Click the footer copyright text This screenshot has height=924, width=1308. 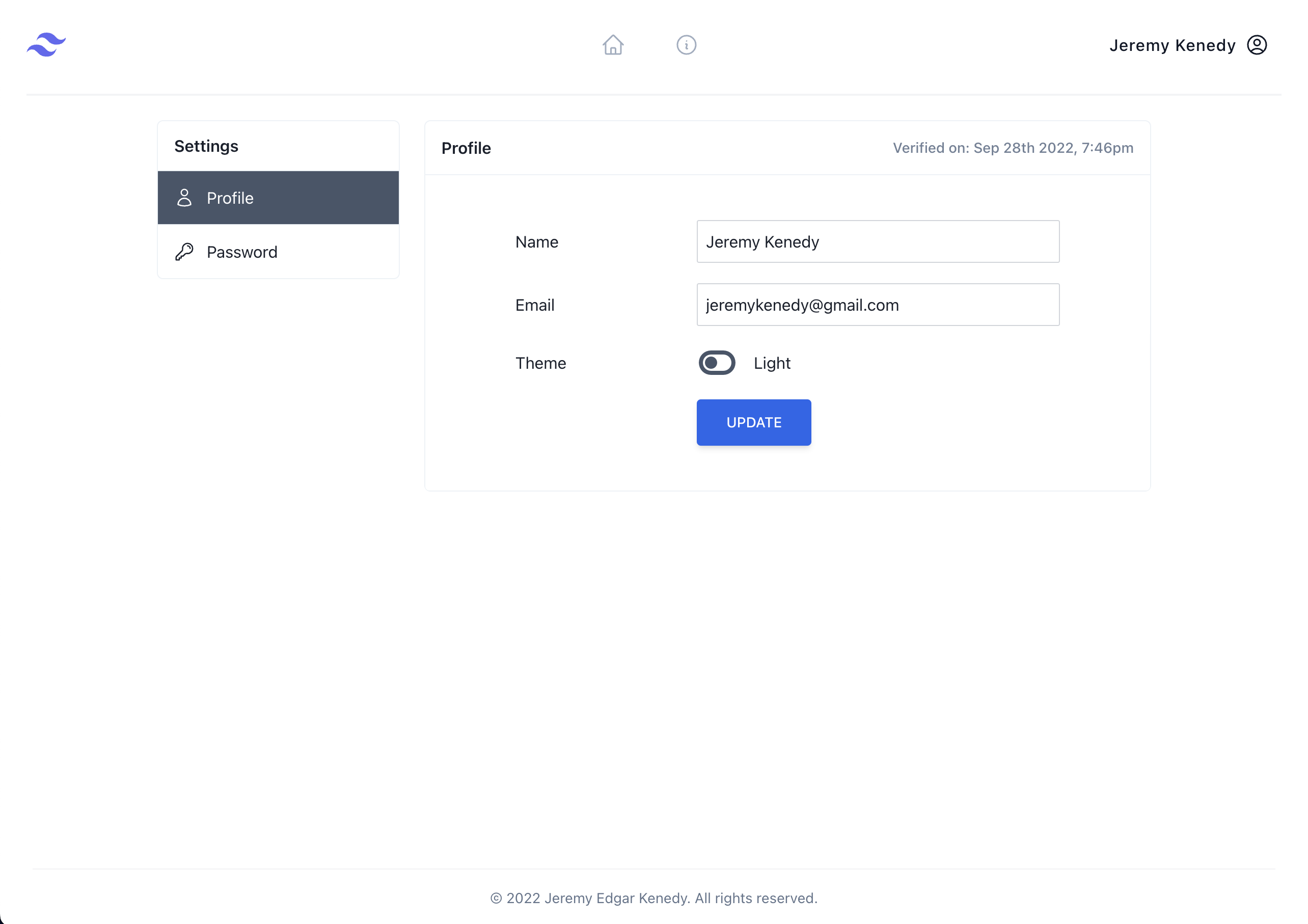(x=653, y=898)
